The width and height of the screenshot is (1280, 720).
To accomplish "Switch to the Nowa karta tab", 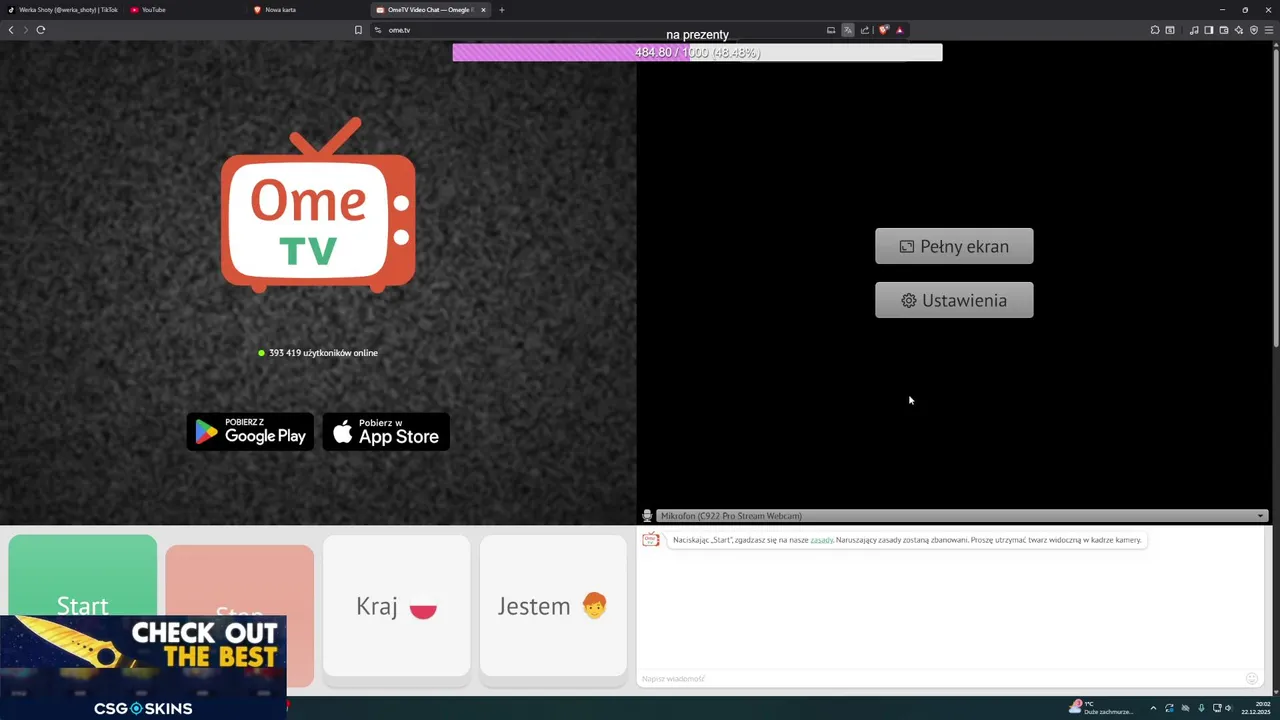I will point(308,10).
